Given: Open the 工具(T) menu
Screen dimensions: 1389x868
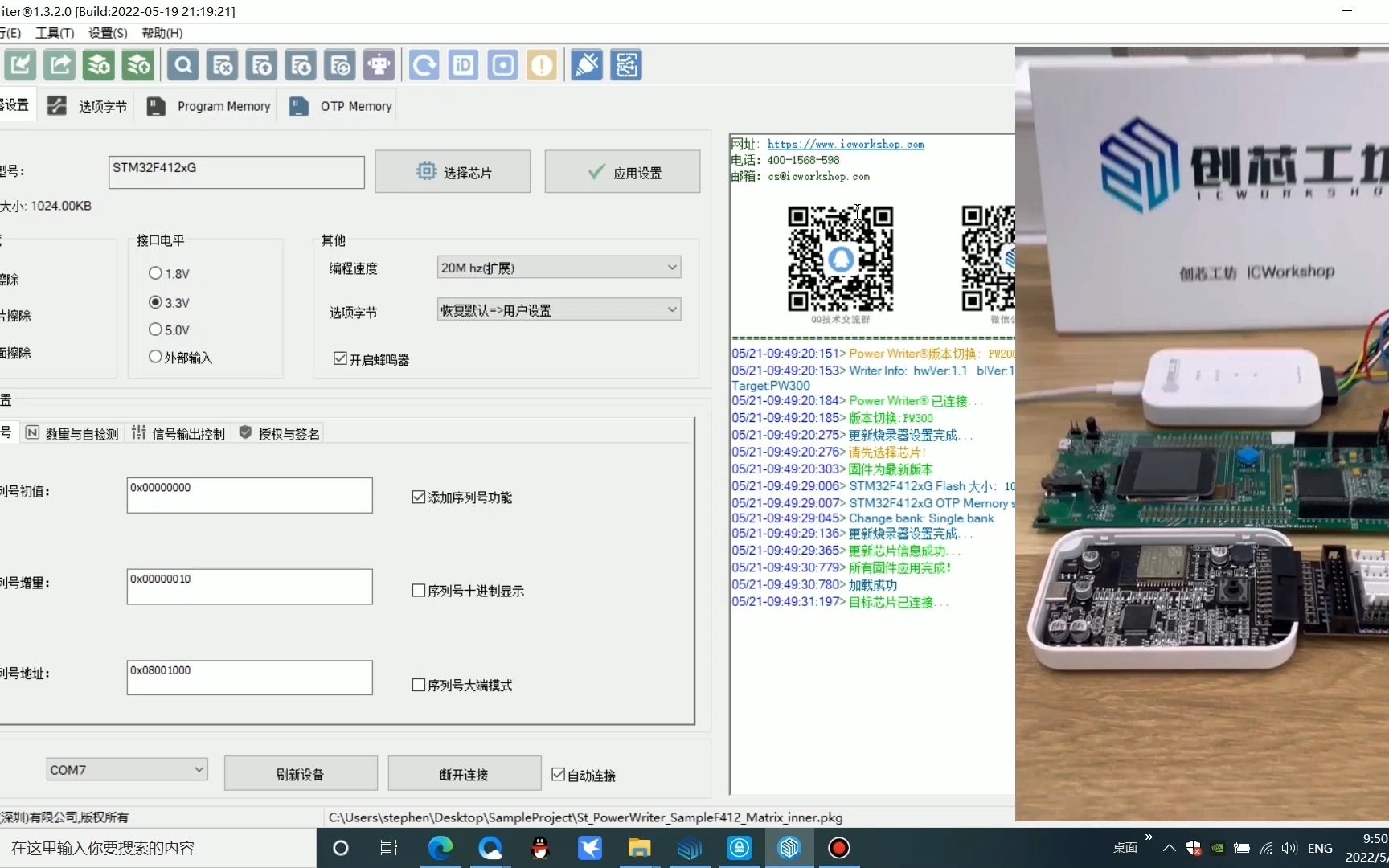Looking at the screenshot, I should [55, 33].
